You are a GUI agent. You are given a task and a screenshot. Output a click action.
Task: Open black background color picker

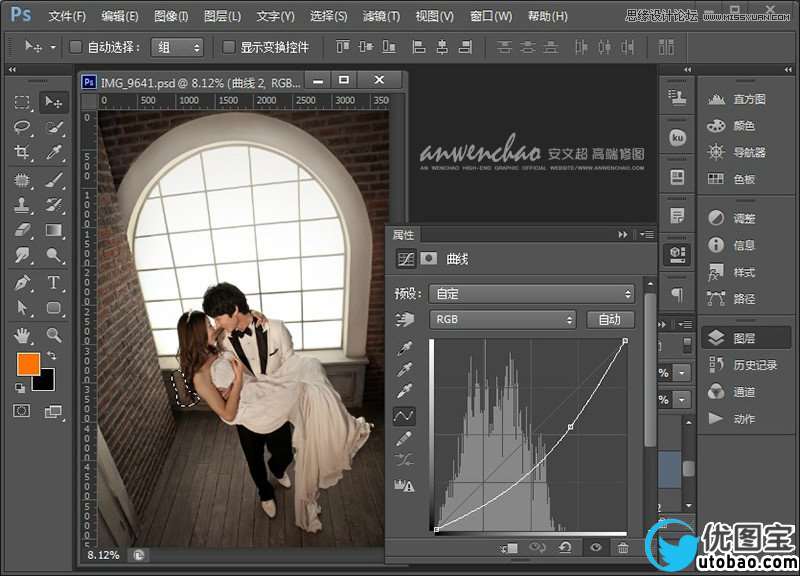47,382
